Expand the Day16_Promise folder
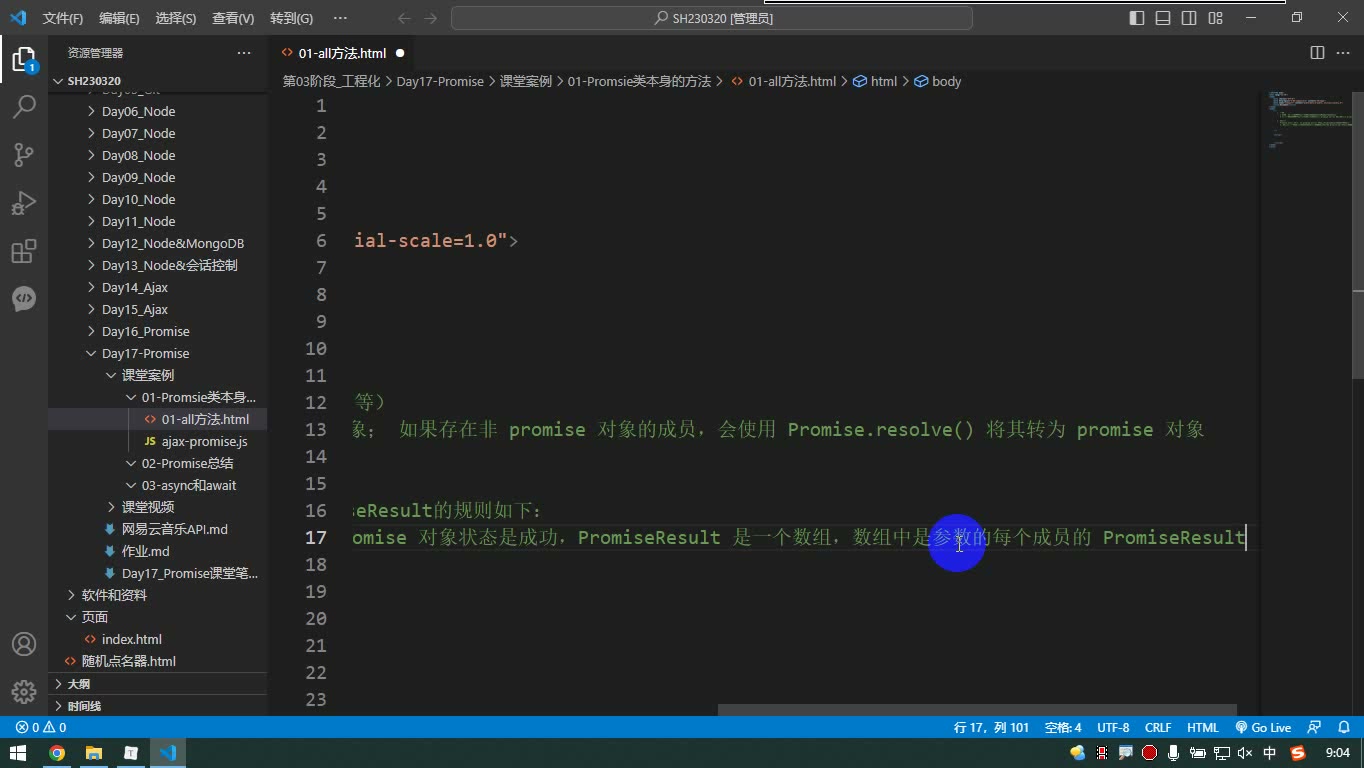Viewport: 1364px width, 768px height. pos(145,331)
